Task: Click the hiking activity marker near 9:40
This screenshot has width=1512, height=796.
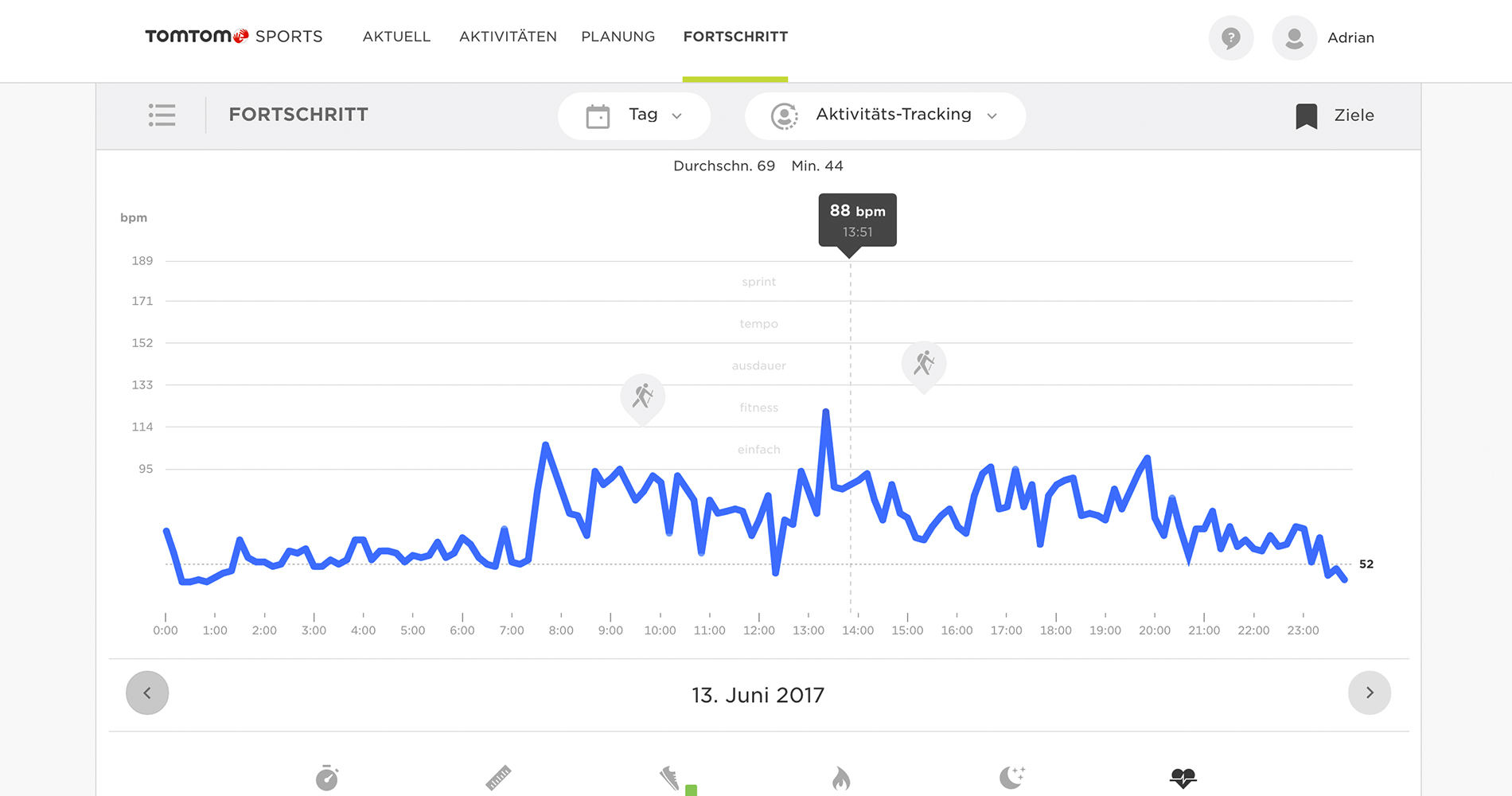Action: (642, 396)
